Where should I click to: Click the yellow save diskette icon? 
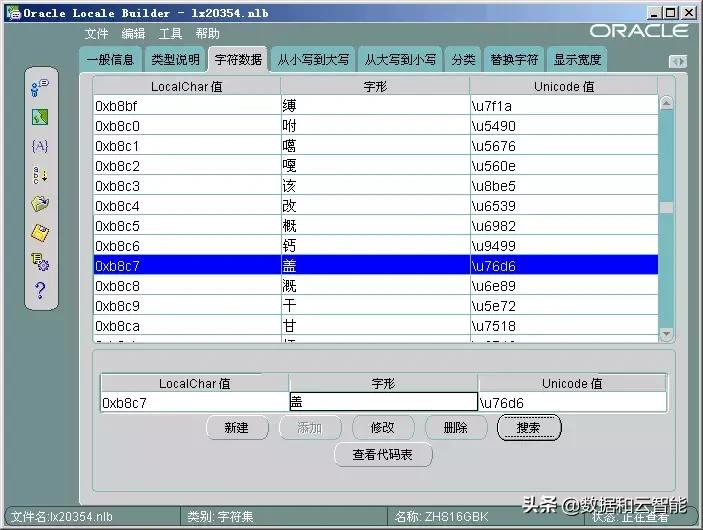tap(40, 233)
